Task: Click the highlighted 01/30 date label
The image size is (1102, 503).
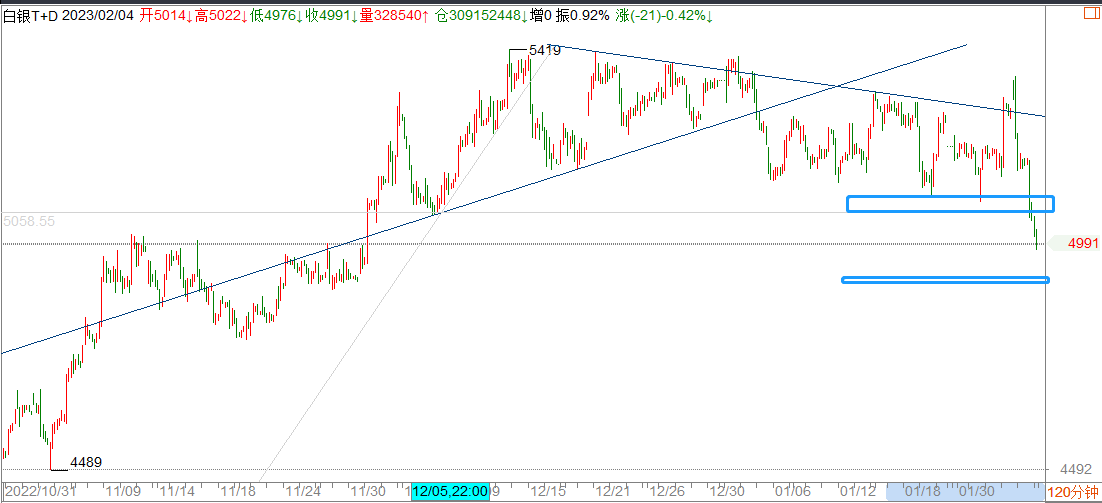Action: pyautogui.click(x=978, y=490)
